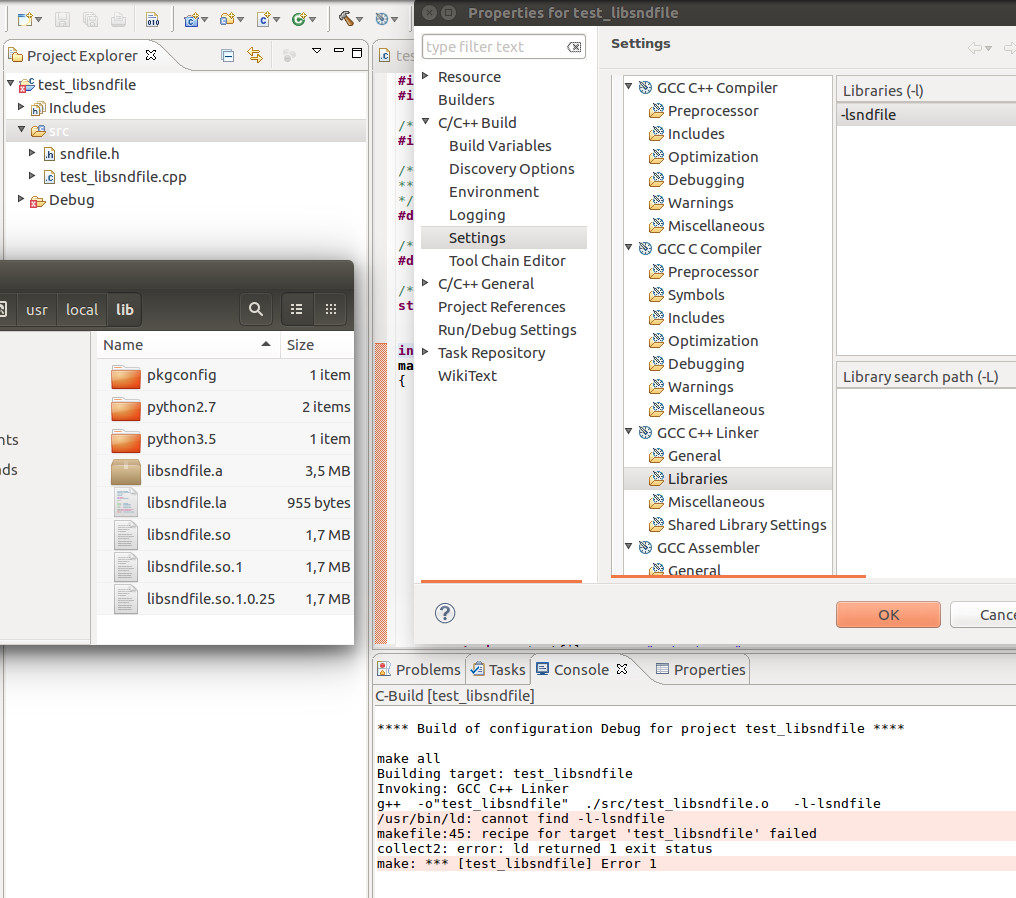Open the Properties tab in bottom panel
The height and width of the screenshot is (898, 1016).
(x=700, y=670)
